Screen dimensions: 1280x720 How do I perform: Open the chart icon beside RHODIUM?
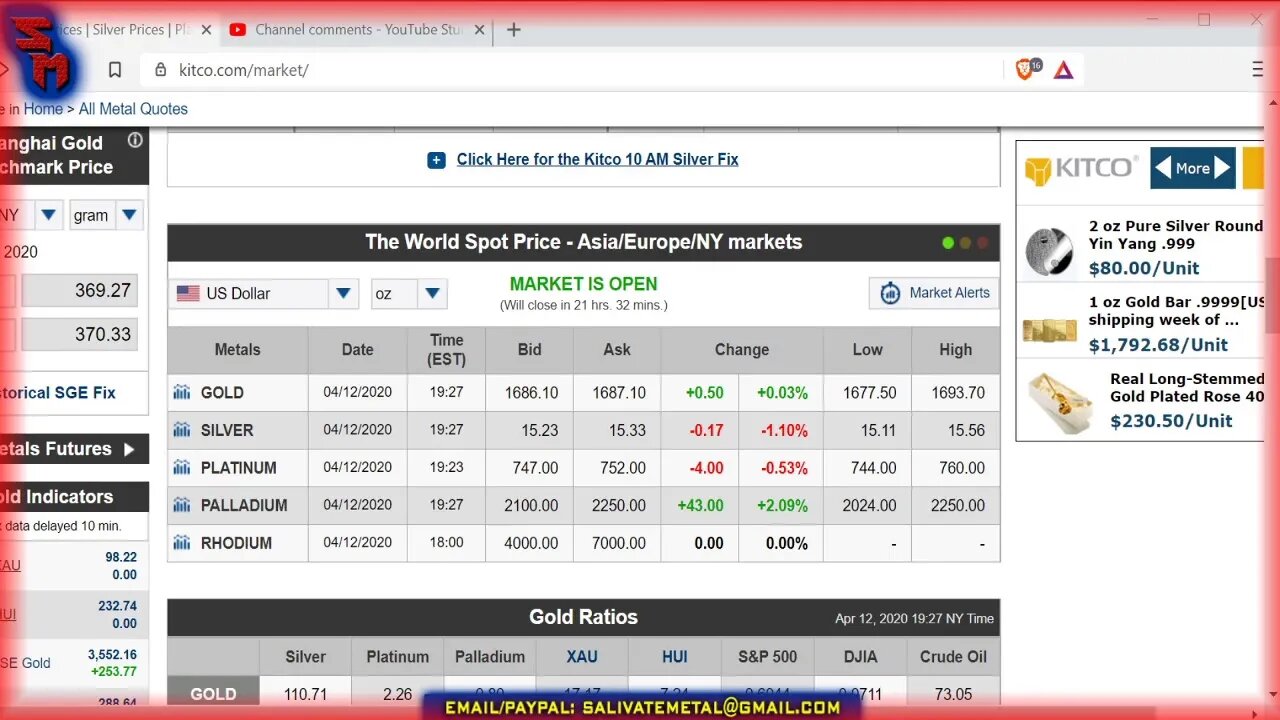tap(181, 542)
